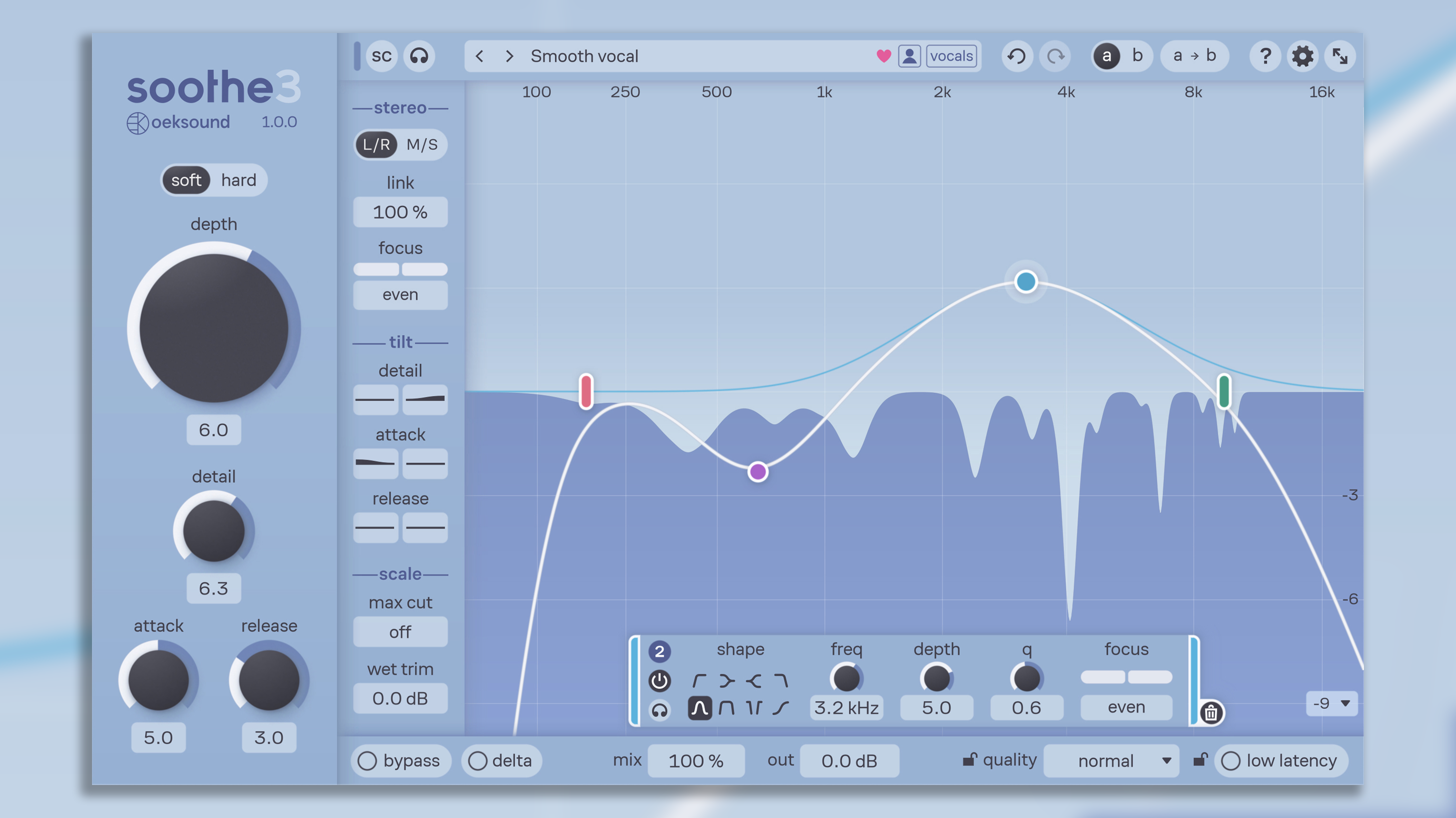Solo-listen band 2 with headphones icon
The height and width of the screenshot is (818, 1456).
coord(659,709)
